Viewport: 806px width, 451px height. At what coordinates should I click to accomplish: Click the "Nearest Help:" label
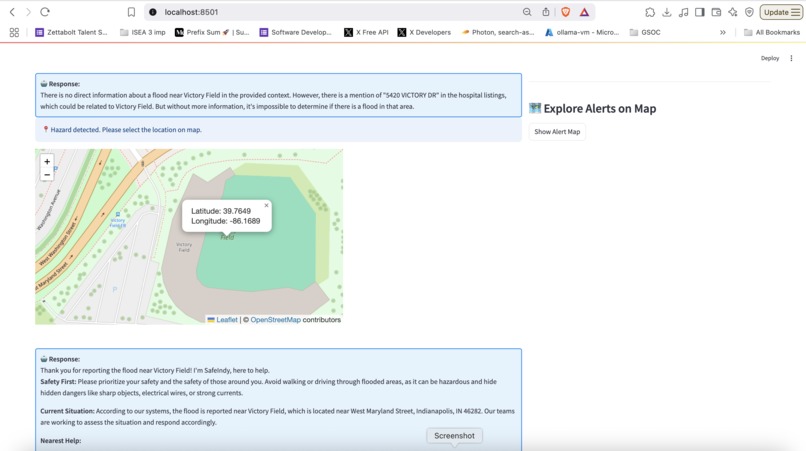(x=61, y=441)
